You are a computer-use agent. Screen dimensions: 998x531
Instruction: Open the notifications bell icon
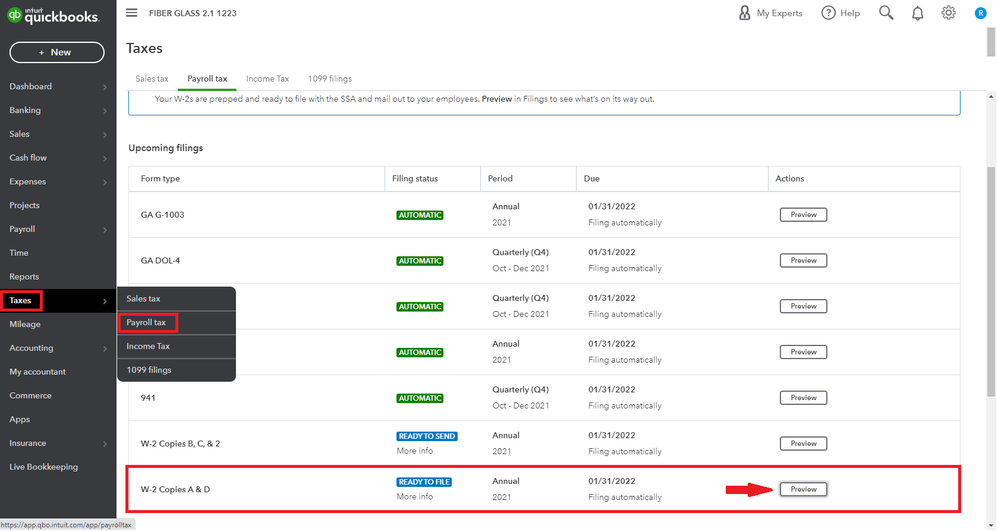click(917, 13)
